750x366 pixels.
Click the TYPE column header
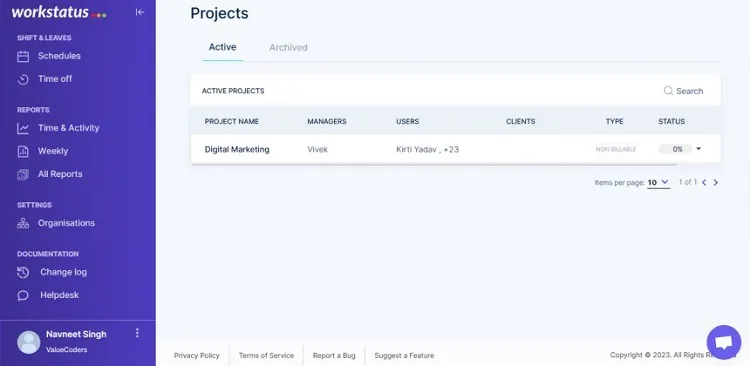(615, 122)
